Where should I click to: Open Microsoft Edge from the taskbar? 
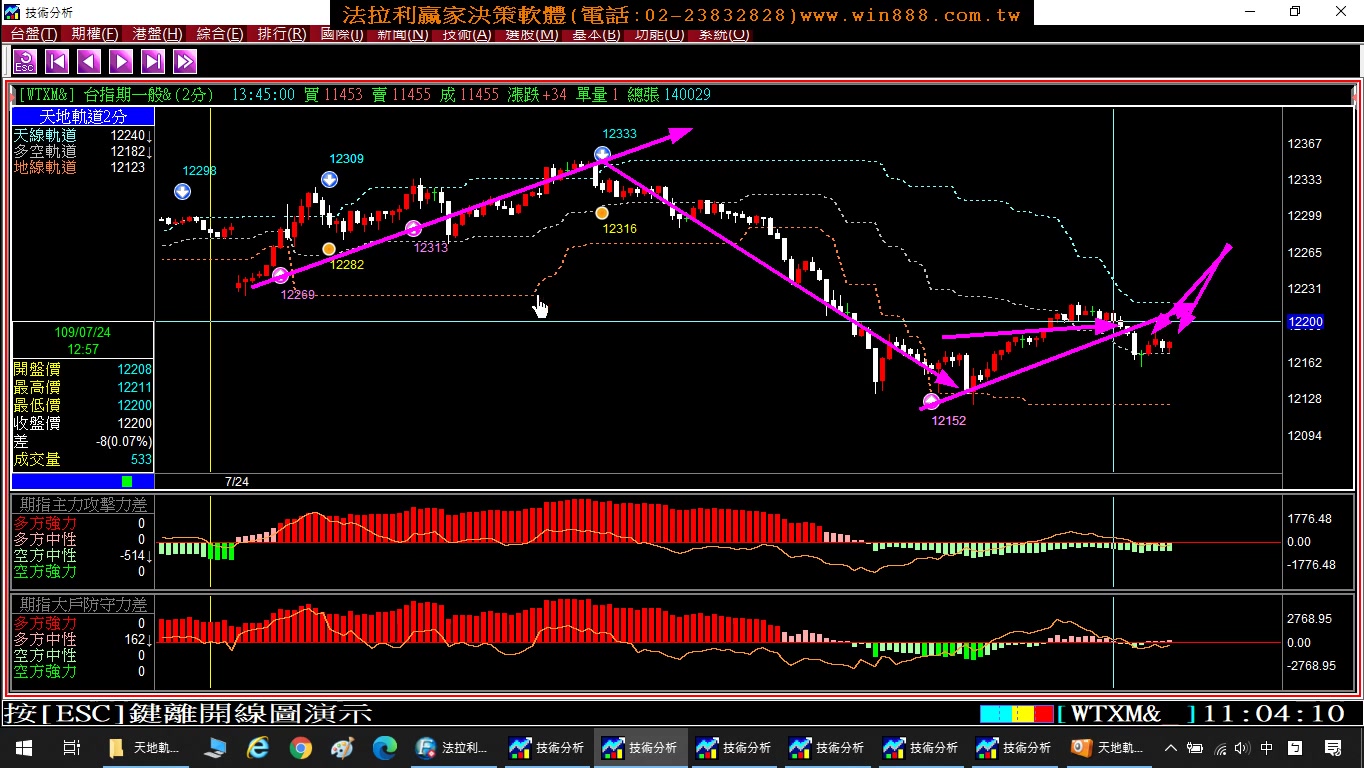[385, 748]
